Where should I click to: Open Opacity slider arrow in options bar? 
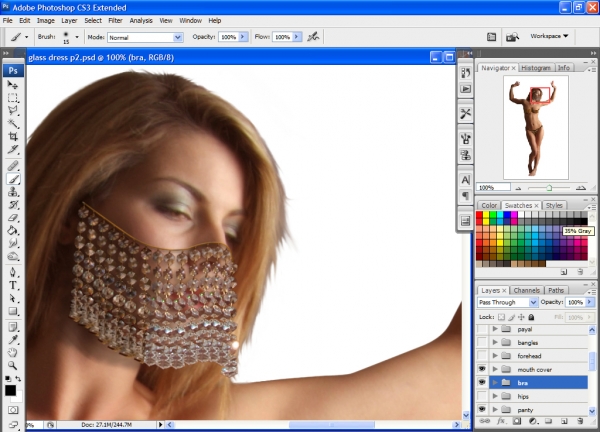243,37
